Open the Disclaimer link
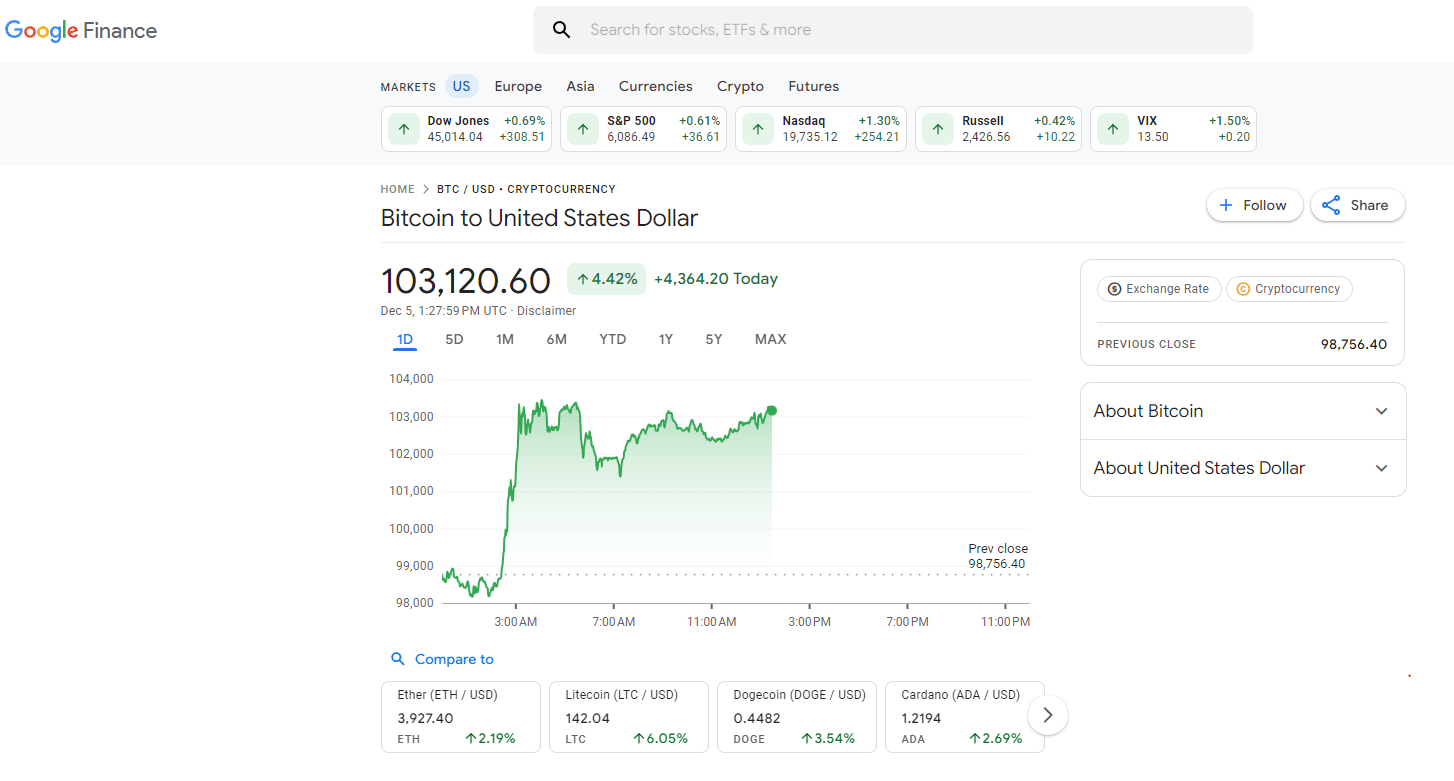Image resolution: width=1454 pixels, height=781 pixels. click(x=546, y=311)
